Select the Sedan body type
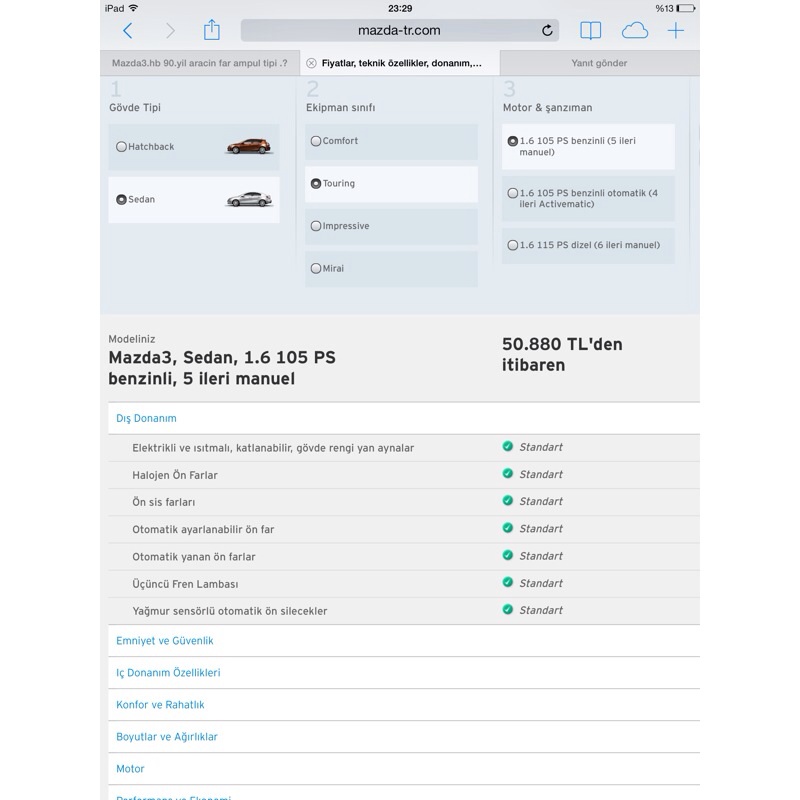Screen dimensions: 800x800 pos(194,199)
